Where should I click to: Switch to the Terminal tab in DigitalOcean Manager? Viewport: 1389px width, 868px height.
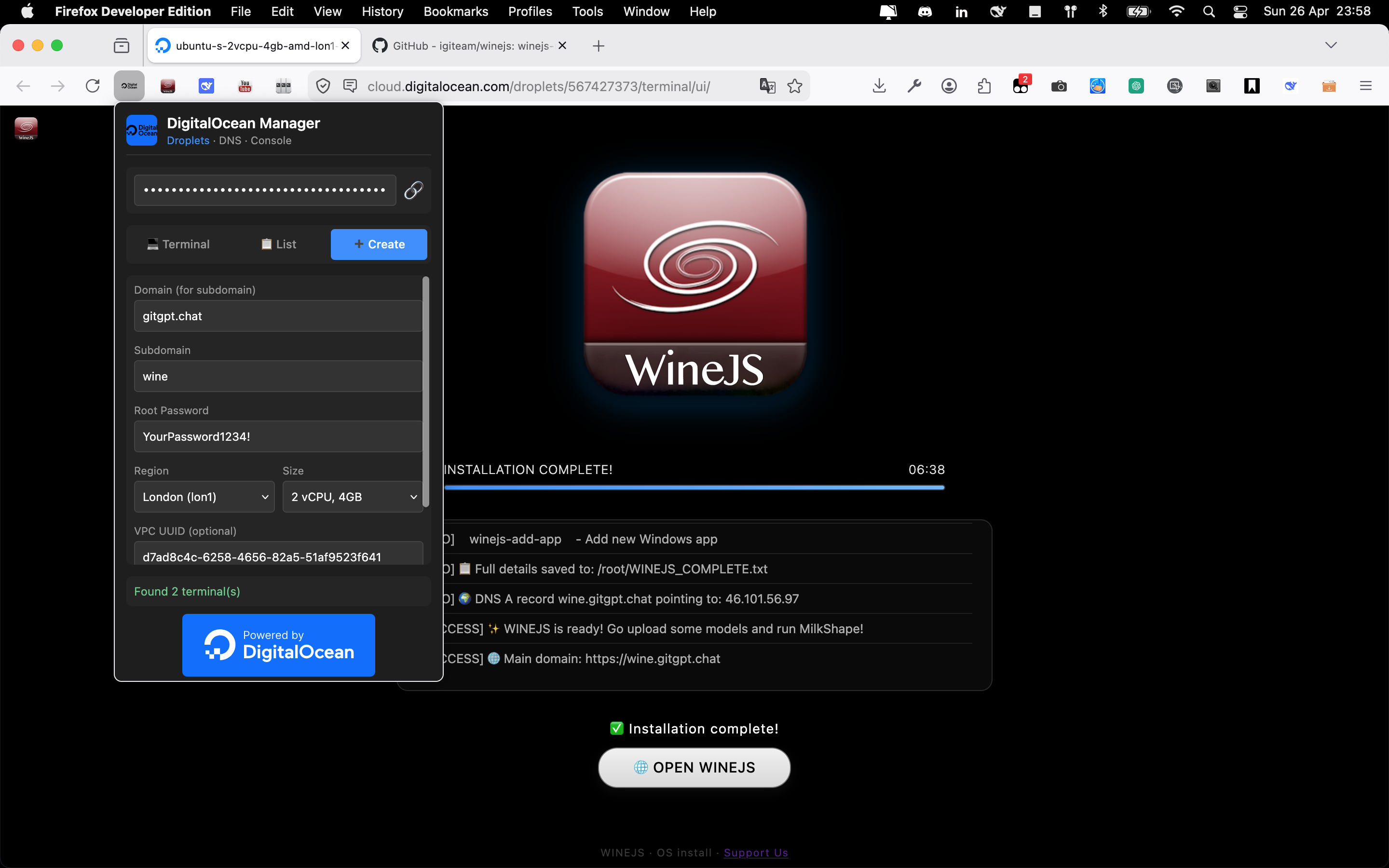pos(178,244)
